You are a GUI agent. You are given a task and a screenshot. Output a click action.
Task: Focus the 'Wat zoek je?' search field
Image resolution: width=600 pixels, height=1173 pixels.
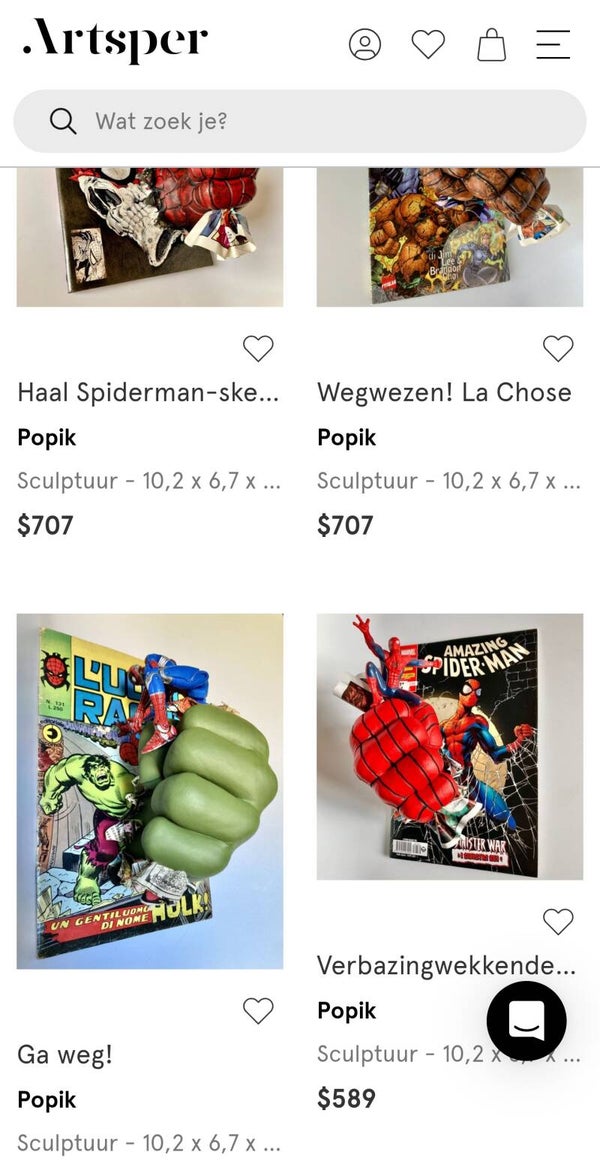click(300, 121)
